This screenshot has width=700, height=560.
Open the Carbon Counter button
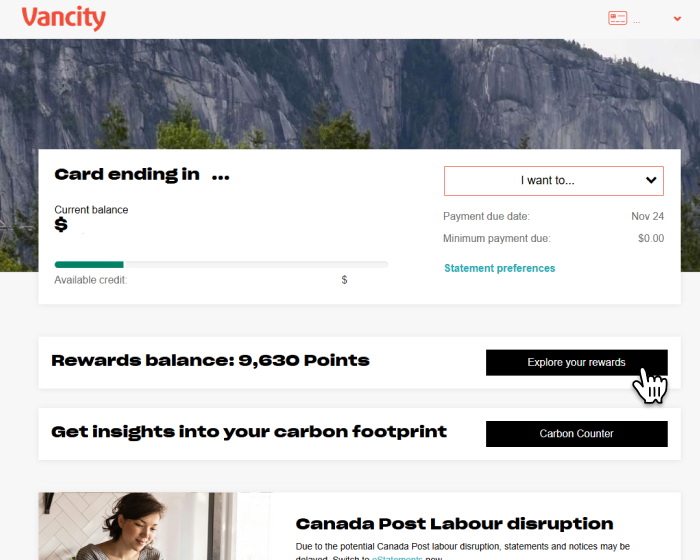coord(576,434)
